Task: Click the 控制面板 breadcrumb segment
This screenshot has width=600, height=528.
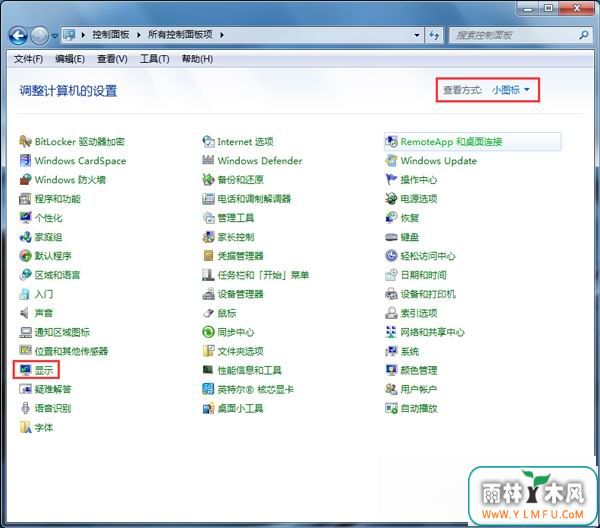Action: (x=111, y=35)
